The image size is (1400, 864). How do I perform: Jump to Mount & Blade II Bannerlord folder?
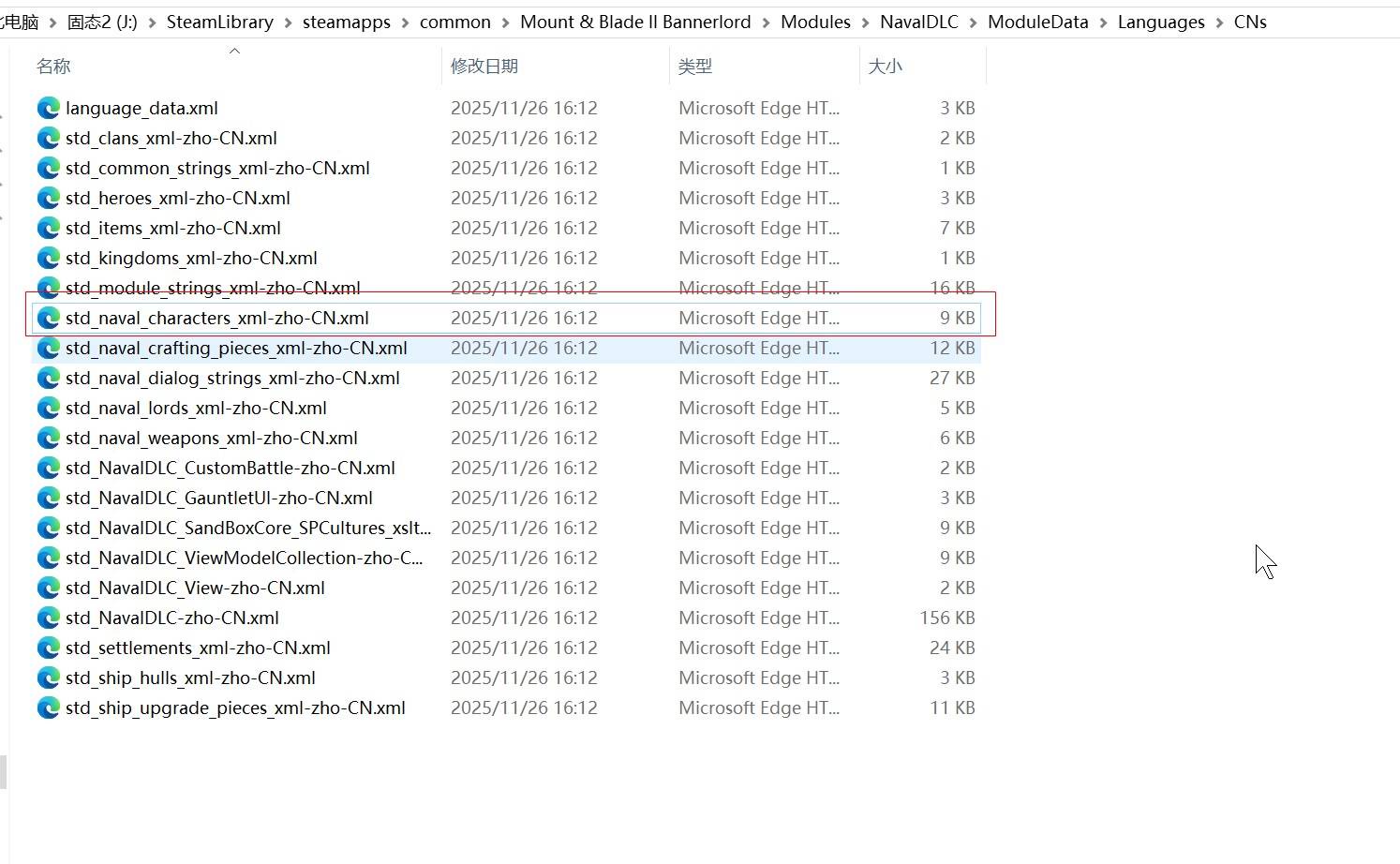[x=634, y=22]
